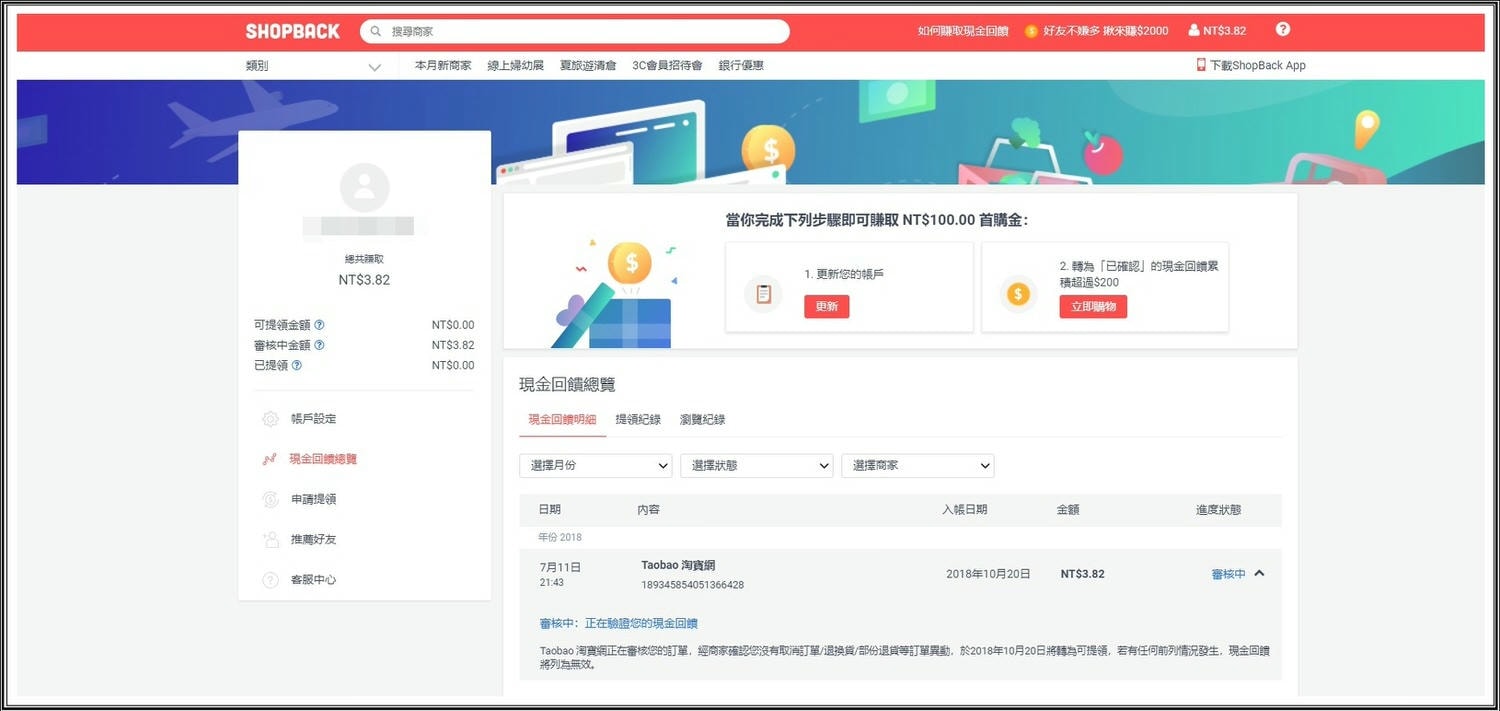This screenshot has width=1500, height=711.
Task: Open the 本月新商家 menu item
Action: [x=442, y=64]
